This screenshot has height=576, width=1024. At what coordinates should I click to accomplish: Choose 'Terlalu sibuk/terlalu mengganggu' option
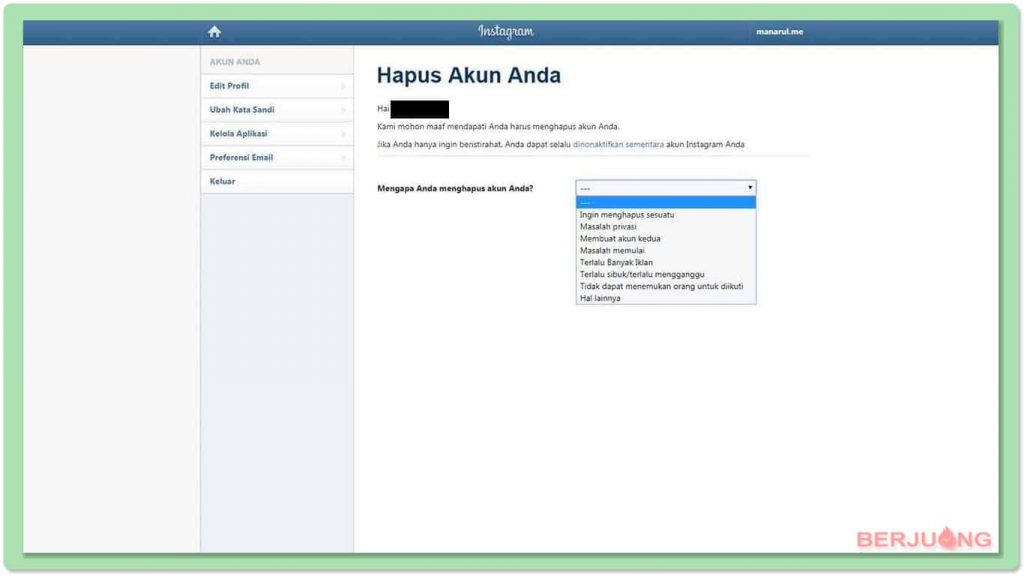point(665,274)
